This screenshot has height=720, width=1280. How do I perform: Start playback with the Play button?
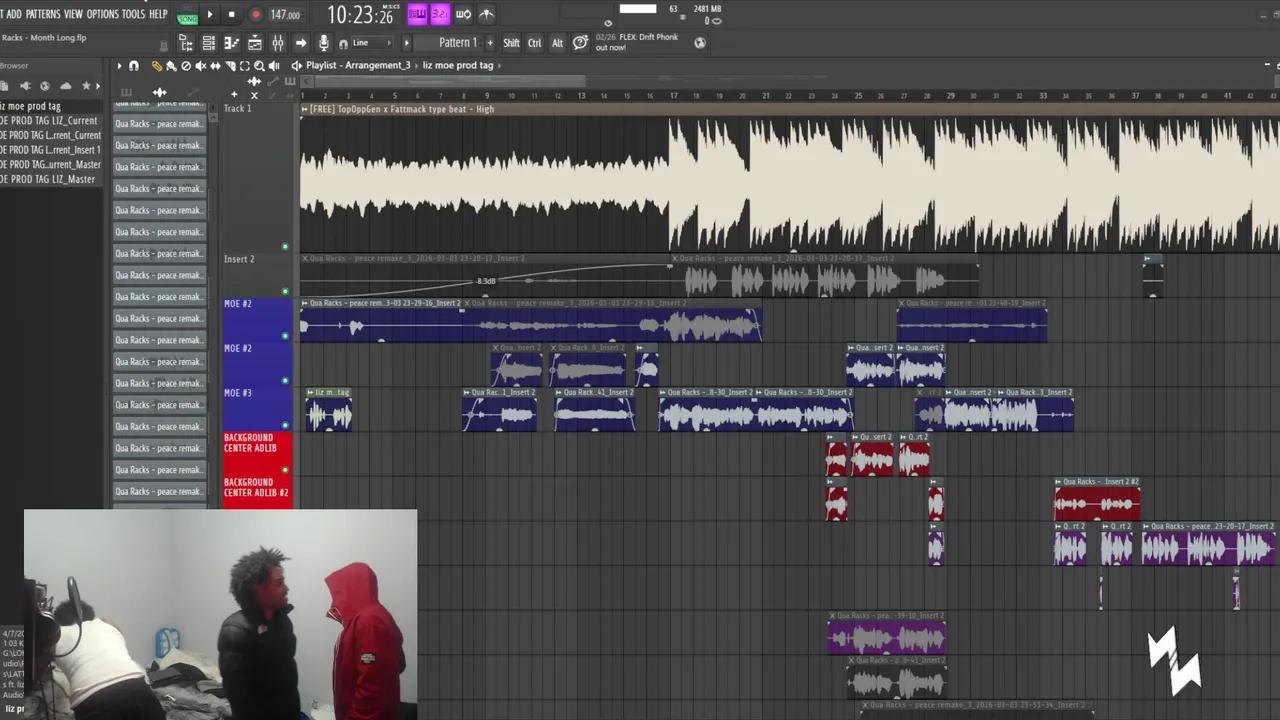click(210, 14)
